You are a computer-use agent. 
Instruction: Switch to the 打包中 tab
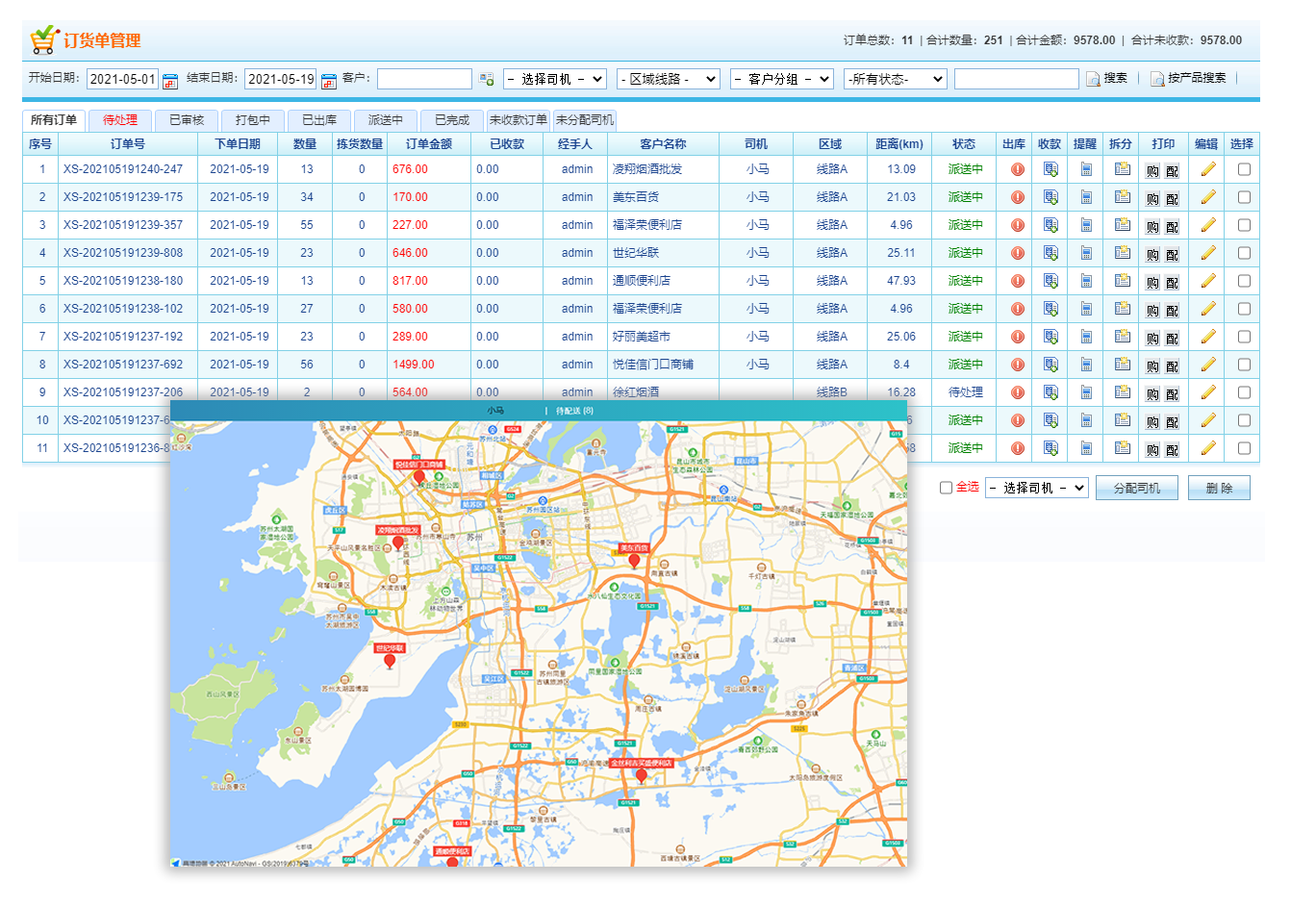point(253,120)
